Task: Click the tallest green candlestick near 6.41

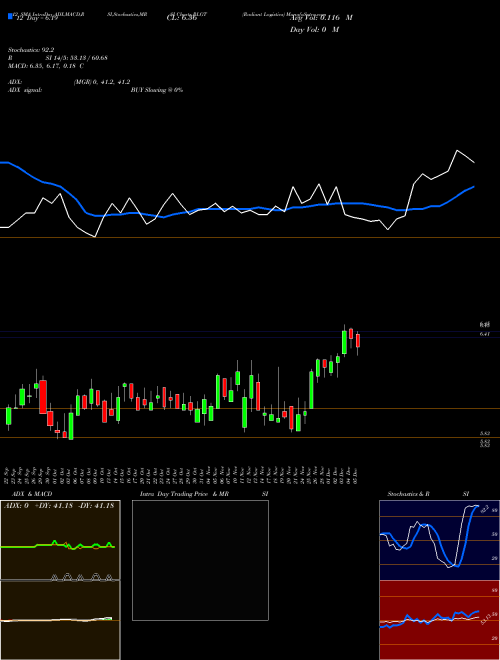Action: point(344,341)
